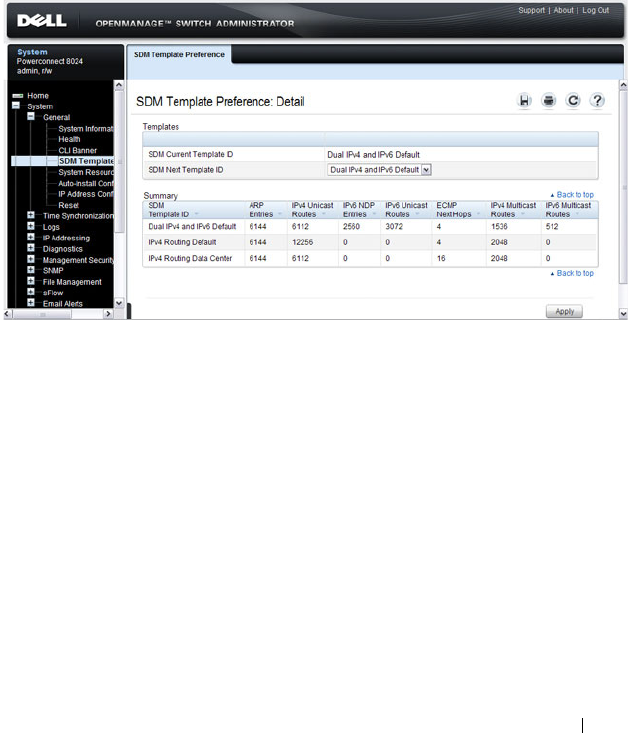Click the Save icon in page header
The image size is (641, 733).
(524, 101)
